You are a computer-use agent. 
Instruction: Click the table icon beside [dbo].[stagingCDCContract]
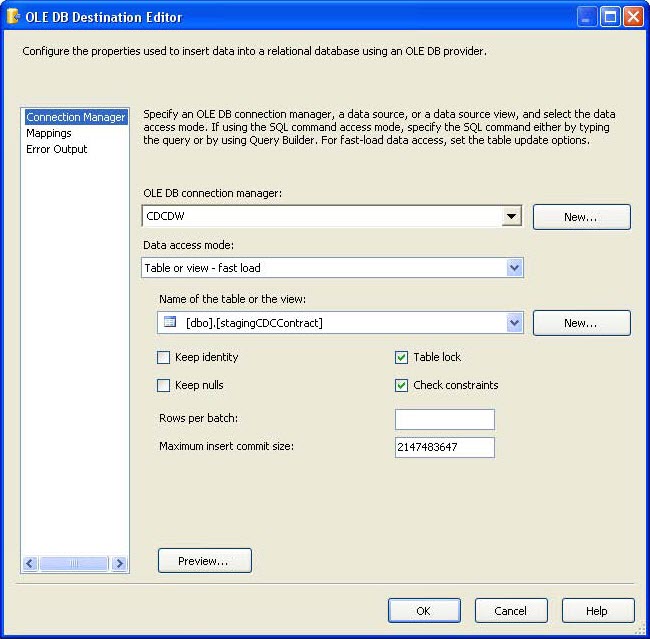point(170,322)
